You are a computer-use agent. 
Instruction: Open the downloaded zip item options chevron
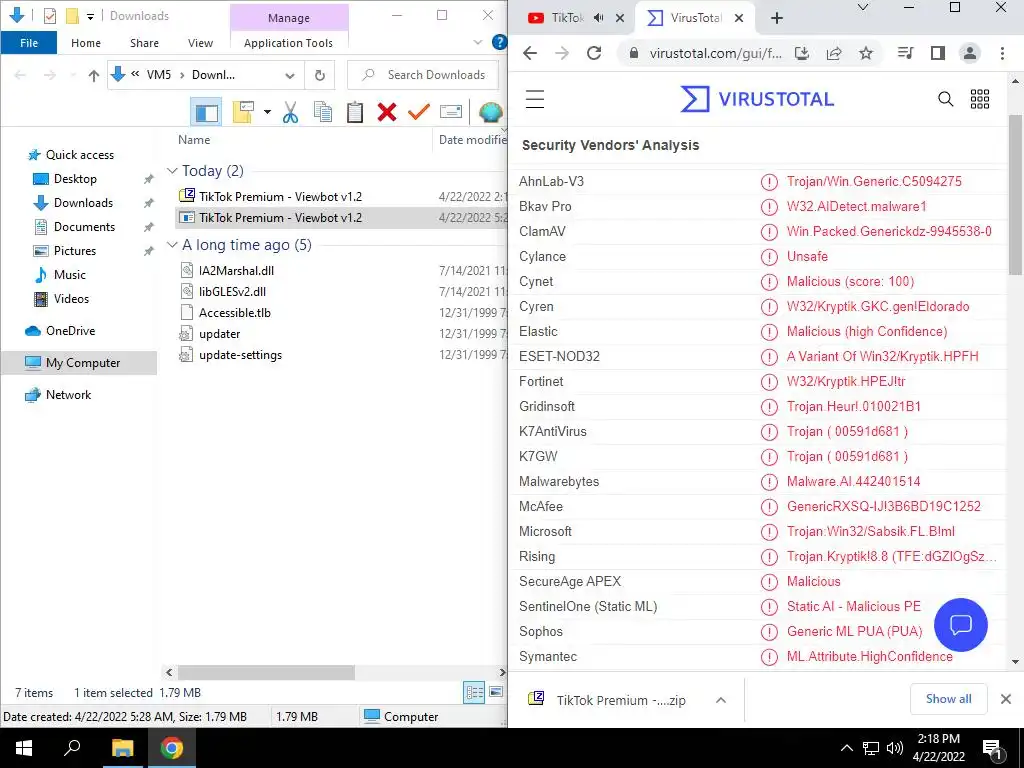pyautogui.click(x=721, y=700)
